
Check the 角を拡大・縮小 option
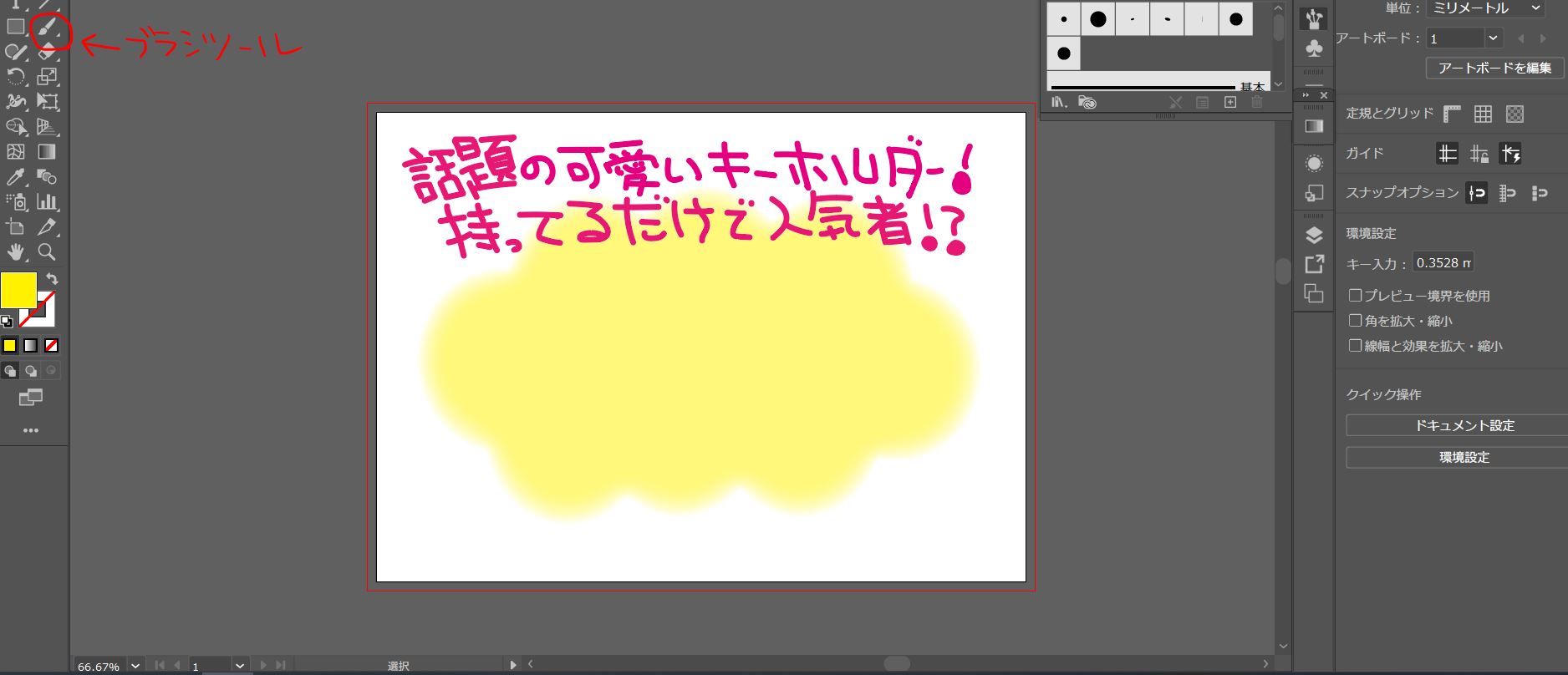(x=1356, y=321)
